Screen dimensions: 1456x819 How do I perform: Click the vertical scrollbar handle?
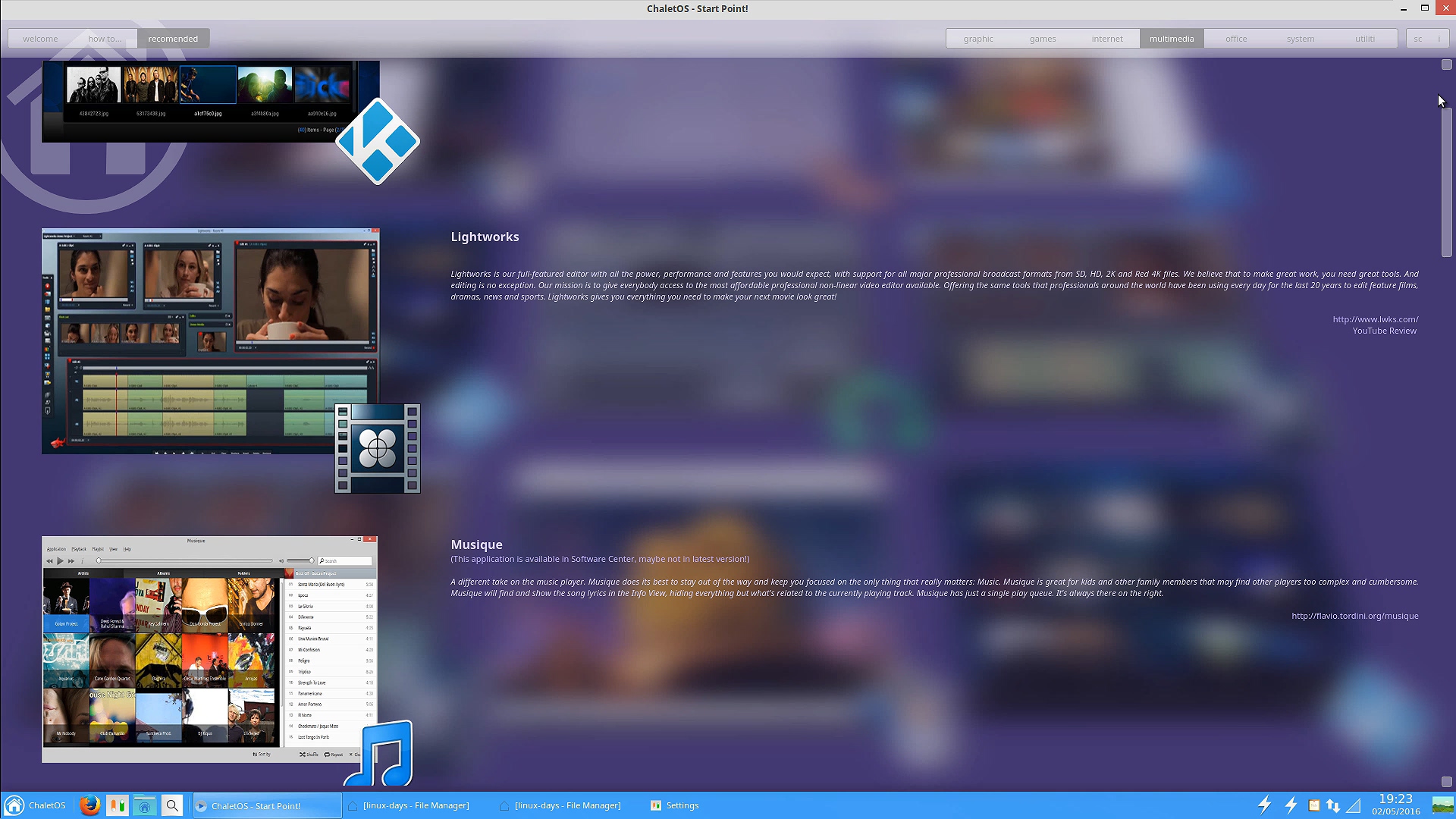click(1447, 182)
